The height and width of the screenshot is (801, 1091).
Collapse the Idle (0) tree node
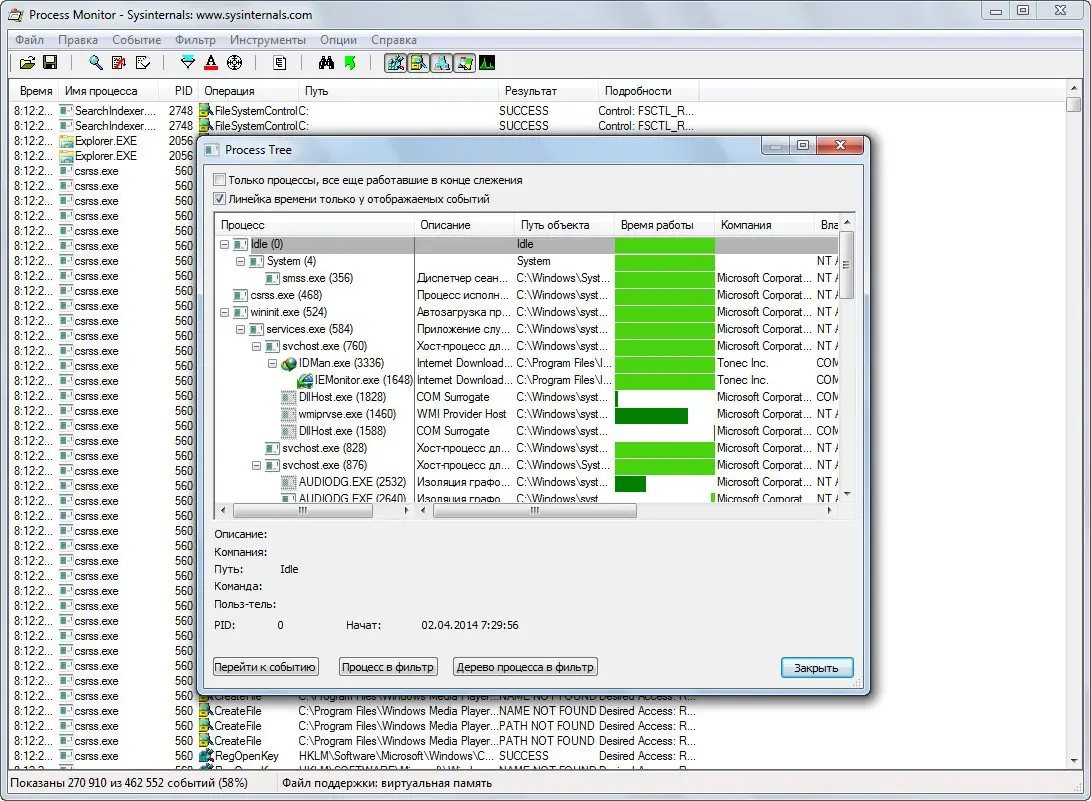pyautogui.click(x=225, y=244)
